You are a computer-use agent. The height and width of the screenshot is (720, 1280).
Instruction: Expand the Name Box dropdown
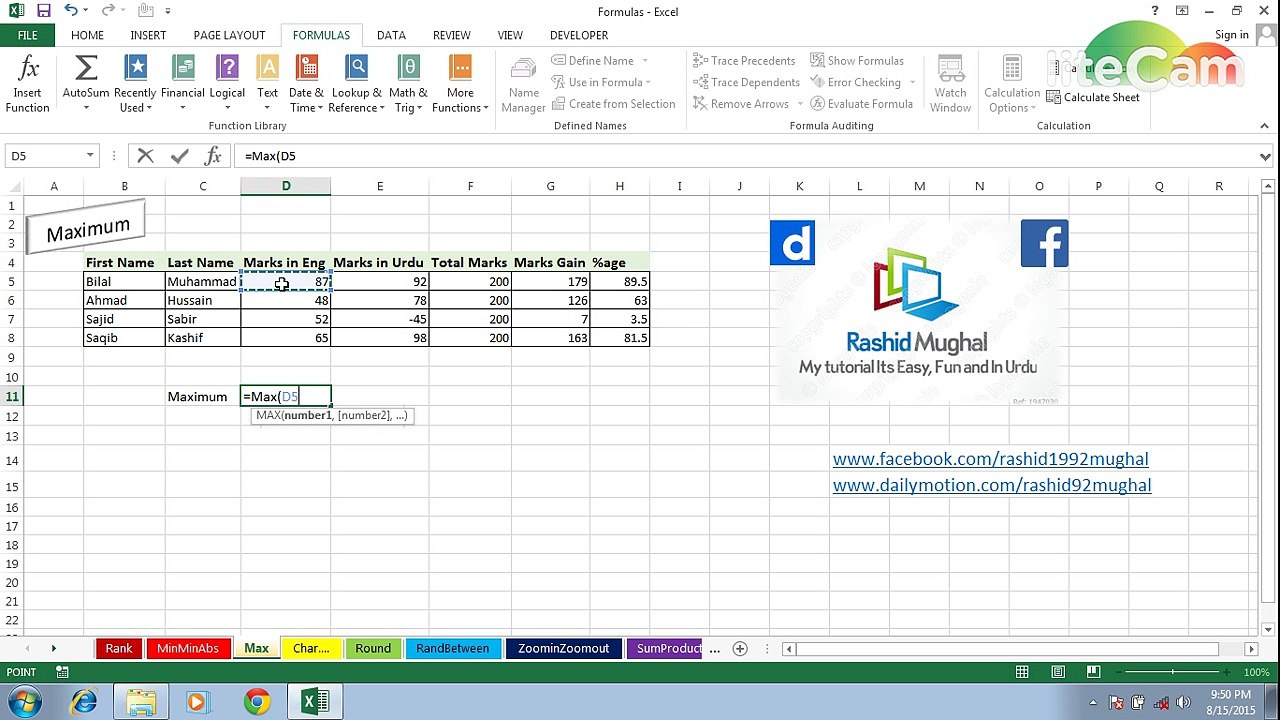(x=90, y=156)
